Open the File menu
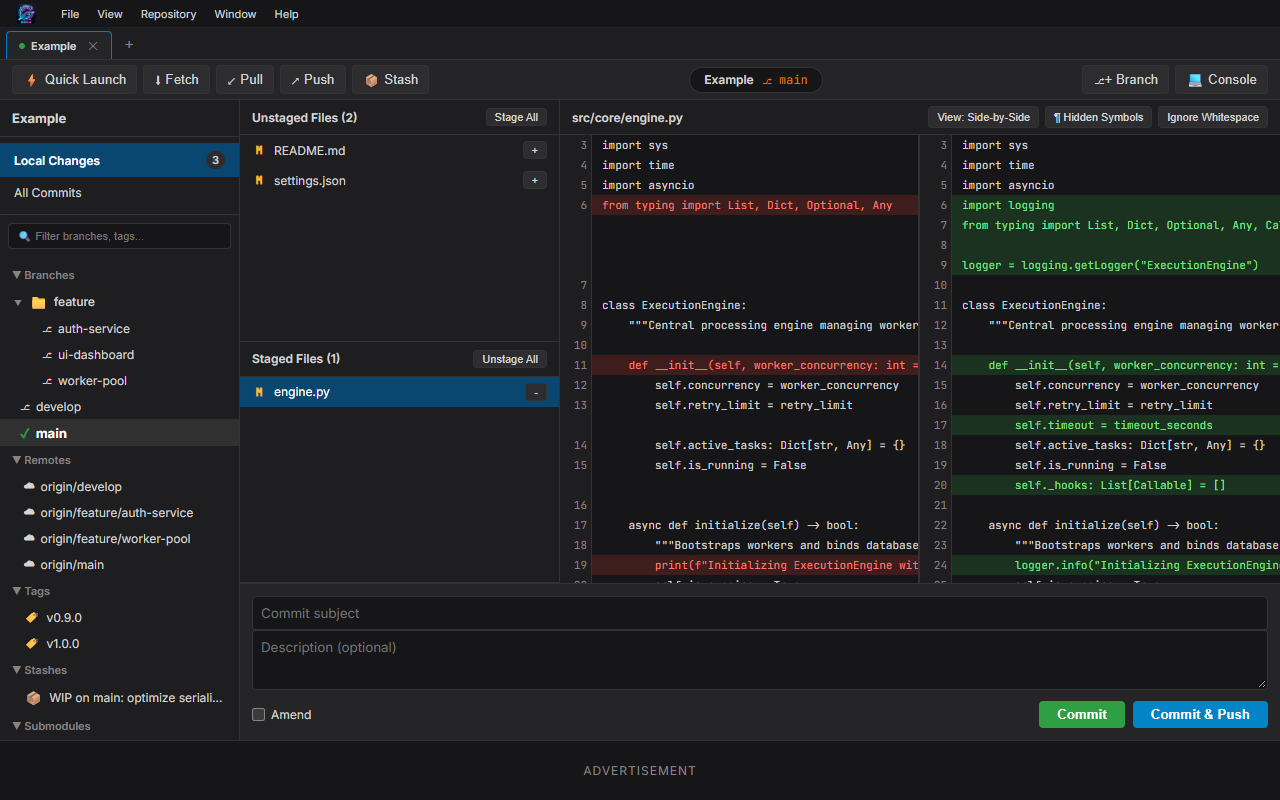 [x=70, y=14]
